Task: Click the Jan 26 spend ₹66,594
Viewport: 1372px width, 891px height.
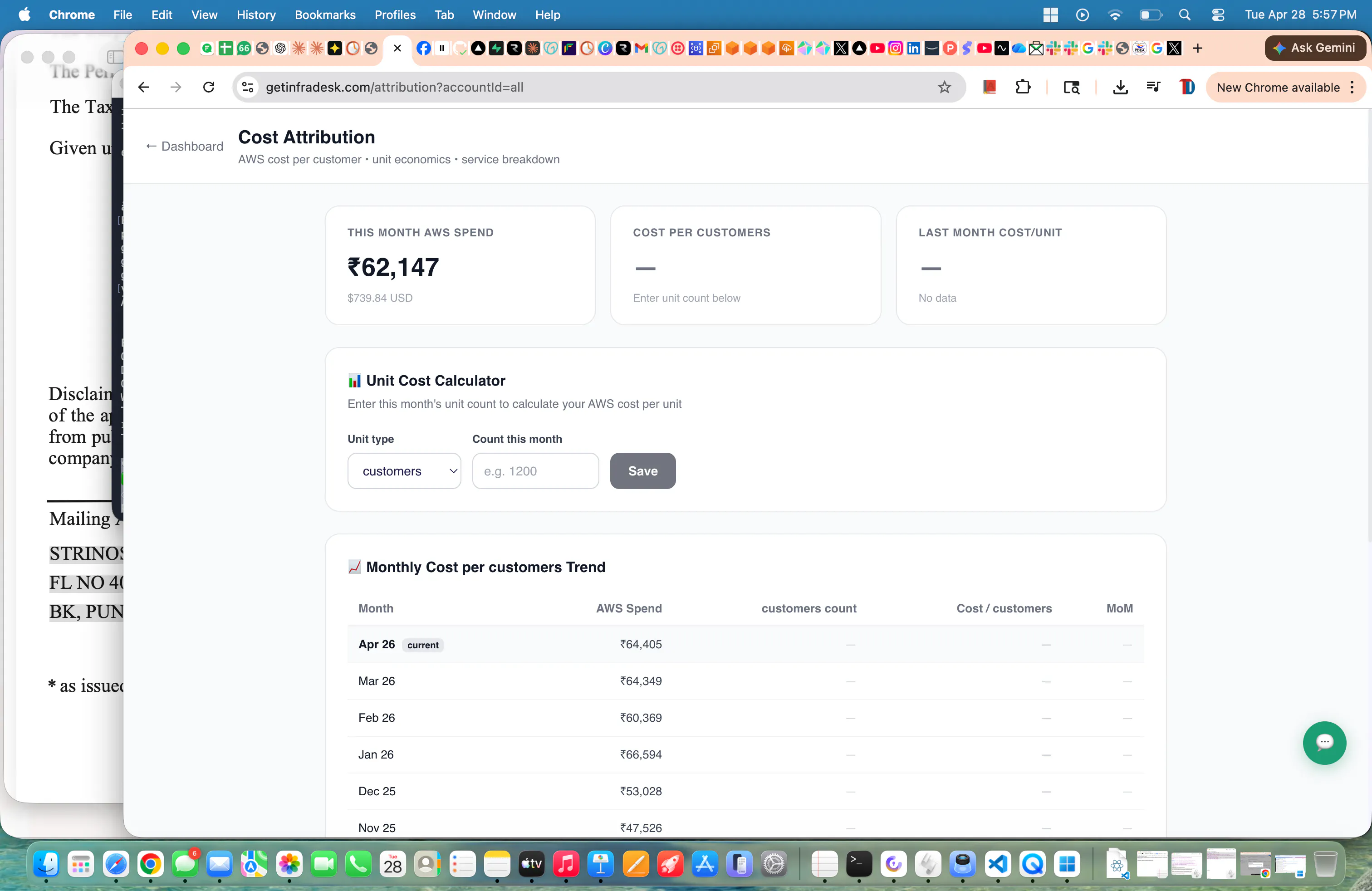Action: 641,754
